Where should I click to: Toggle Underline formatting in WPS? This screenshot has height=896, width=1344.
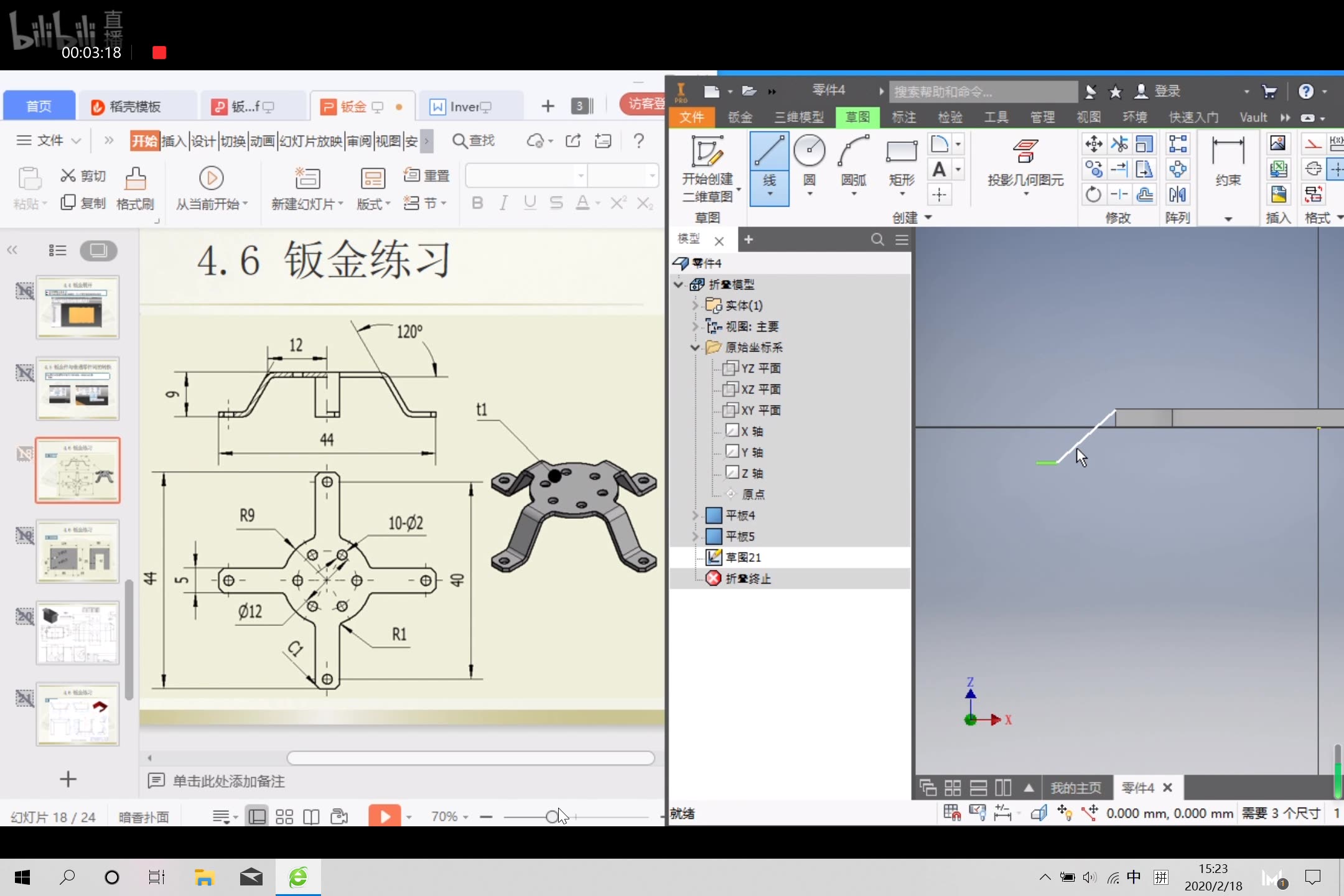point(530,203)
